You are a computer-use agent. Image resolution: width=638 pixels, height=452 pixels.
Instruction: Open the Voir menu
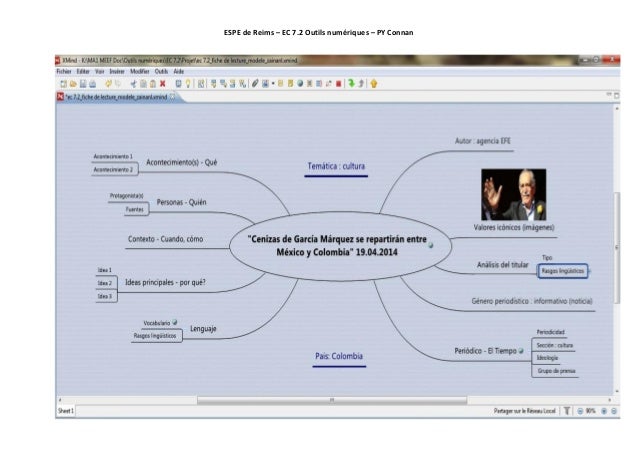pyautogui.click(x=100, y=71)
